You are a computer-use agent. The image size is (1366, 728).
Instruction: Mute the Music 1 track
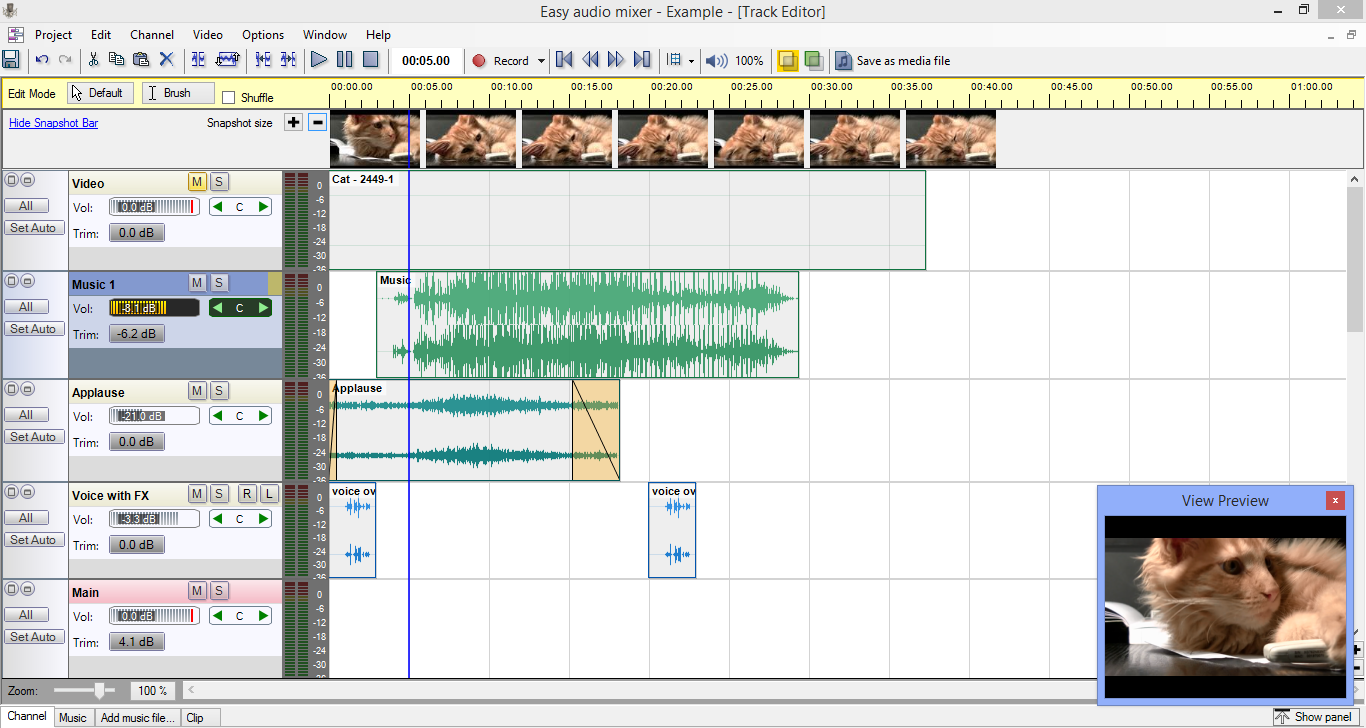pos(197,283)
